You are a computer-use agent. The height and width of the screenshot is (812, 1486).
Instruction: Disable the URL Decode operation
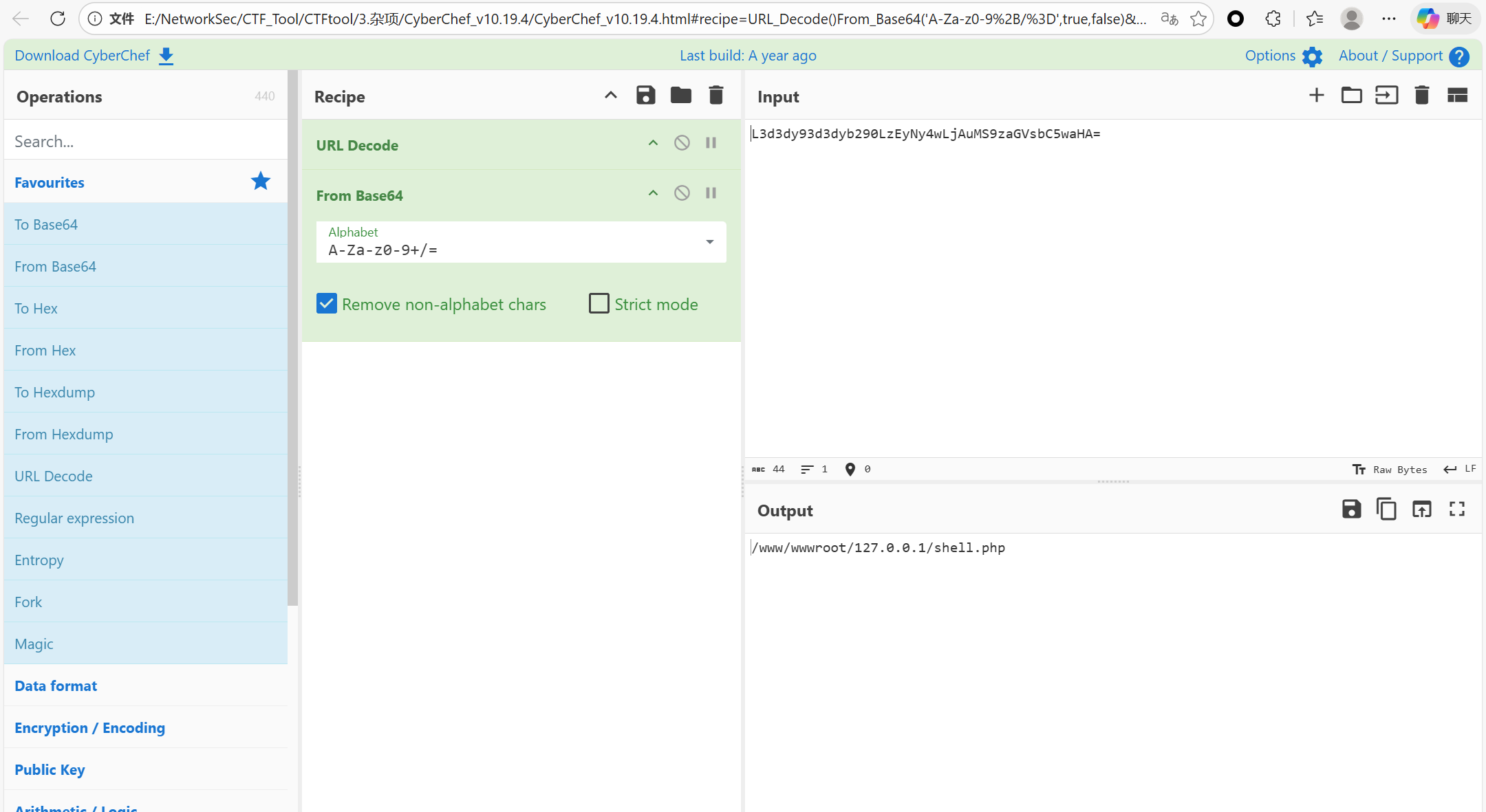click(x=682, y=143)
